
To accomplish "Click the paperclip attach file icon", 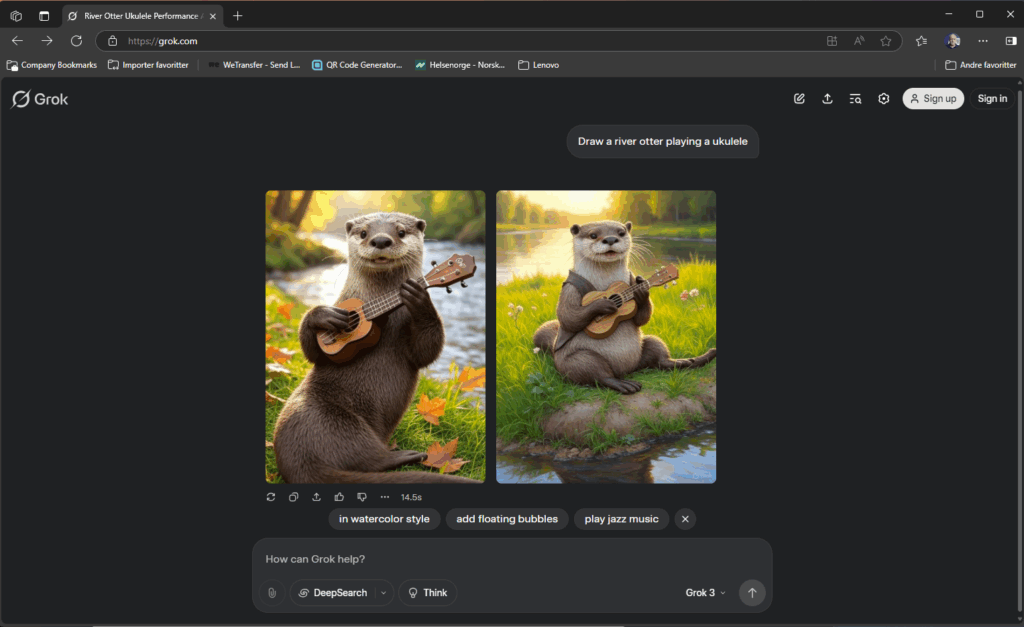I will point(271,593).
